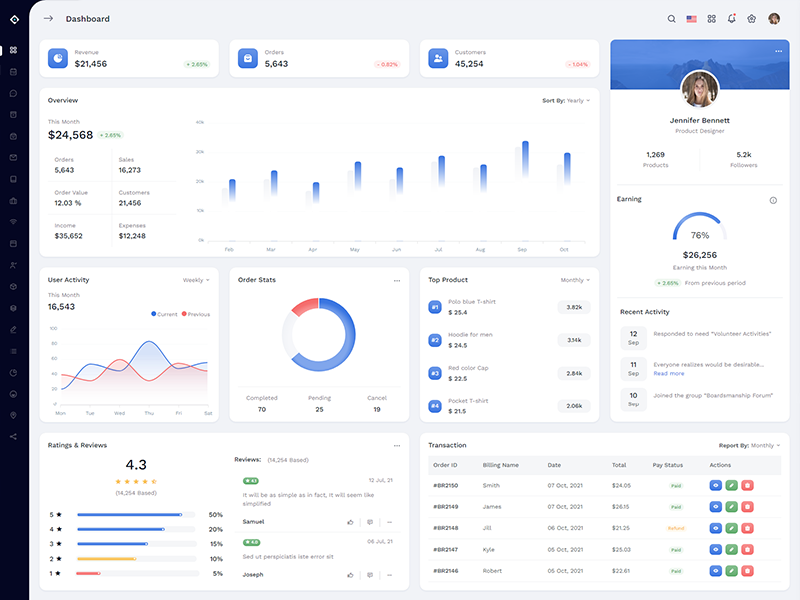Like Samuel's review with the thumbs-up icon
Image resolution: width=800 pixels, height=600 pixels.
pos(350,522)
